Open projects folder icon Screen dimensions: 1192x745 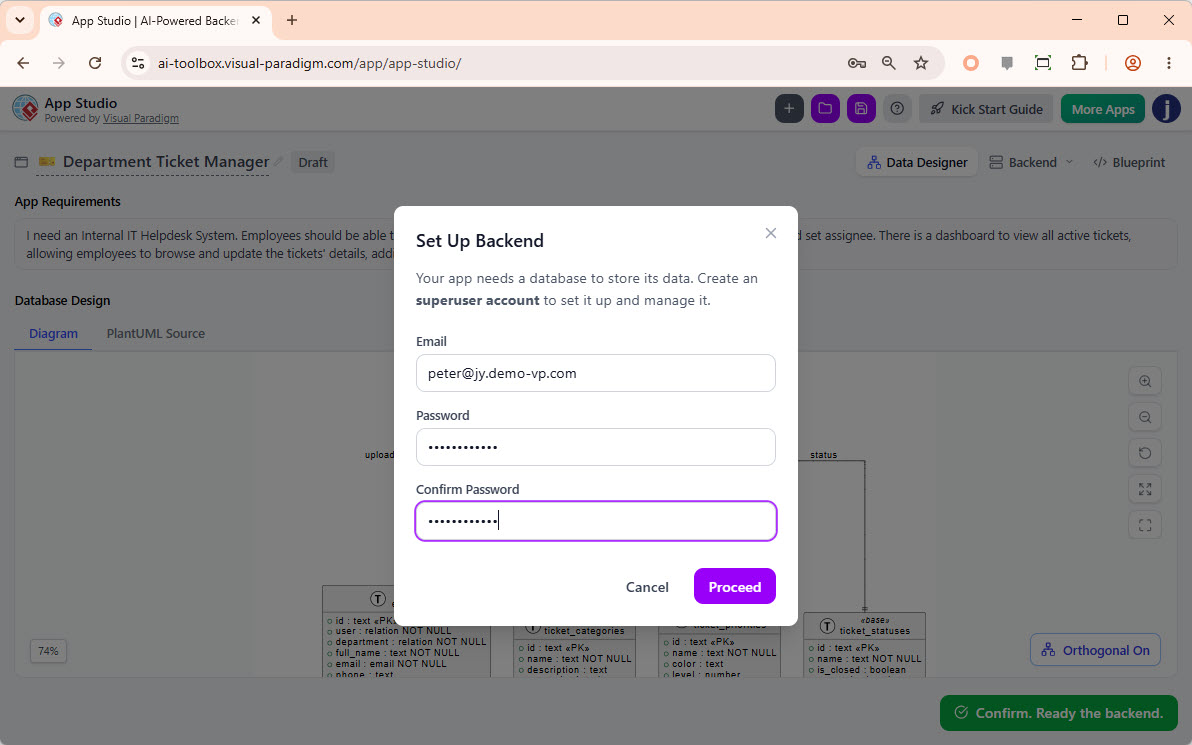point(825,109)
